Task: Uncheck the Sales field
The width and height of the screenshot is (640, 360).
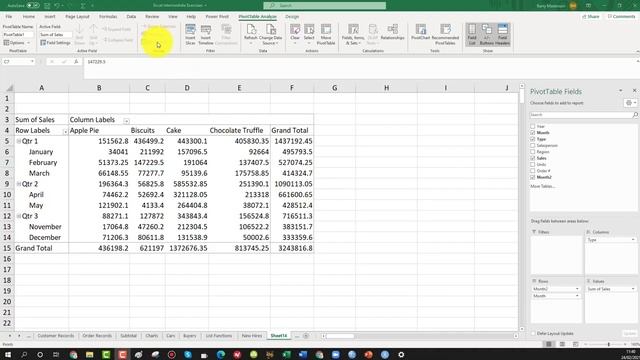Action: point(533,158)
